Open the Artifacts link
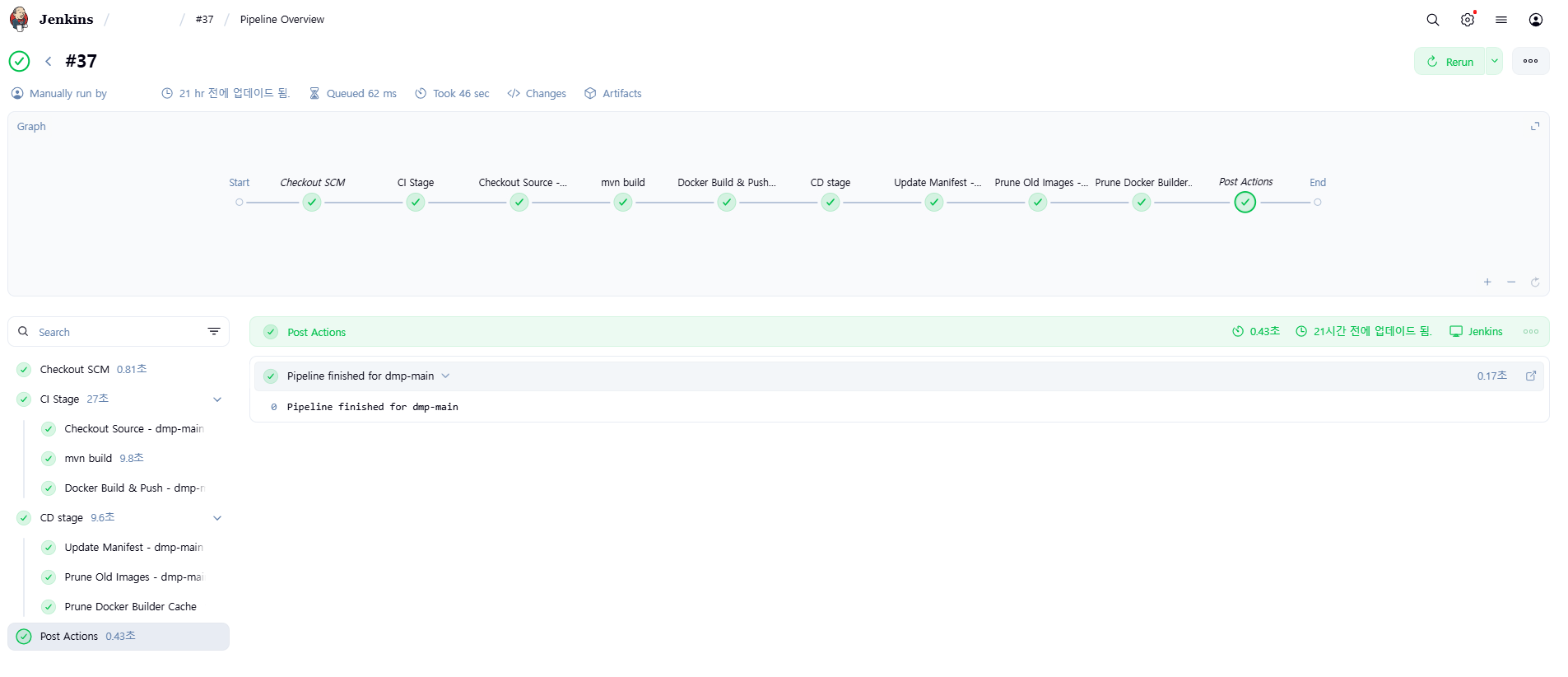This screenshot has width=1568, height=677. pyautogui.click(x=612, y=94)
